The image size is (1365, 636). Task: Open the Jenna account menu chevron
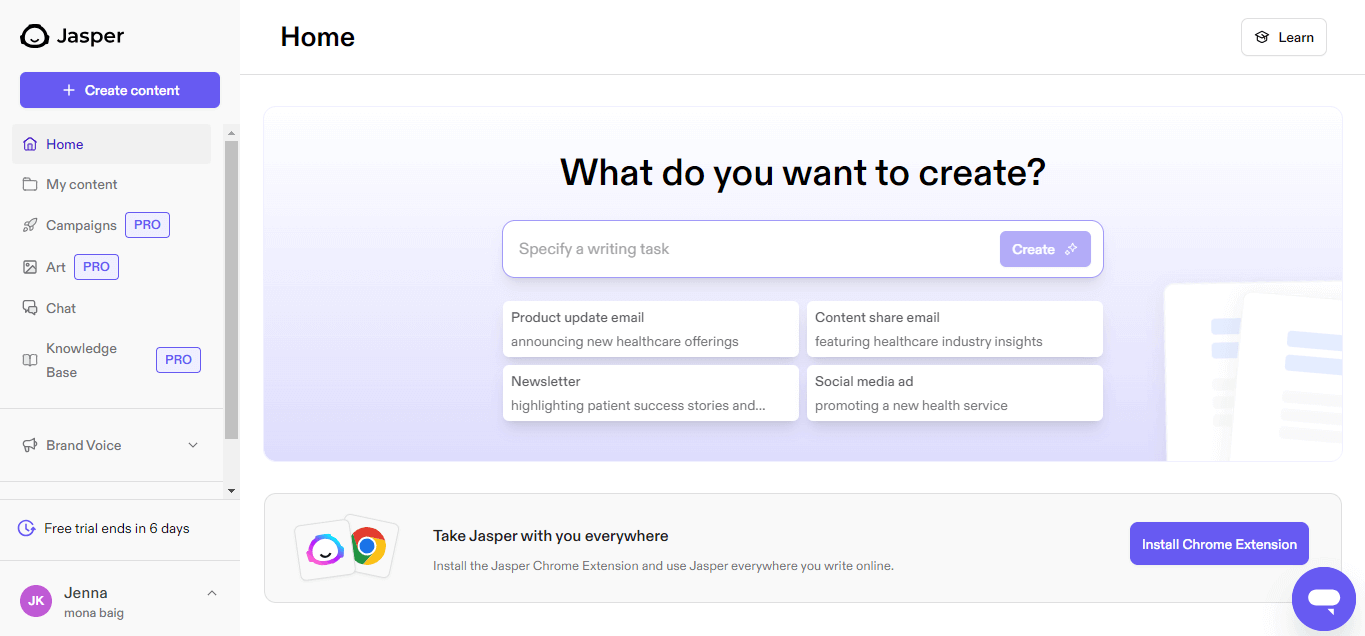point(211,593)
